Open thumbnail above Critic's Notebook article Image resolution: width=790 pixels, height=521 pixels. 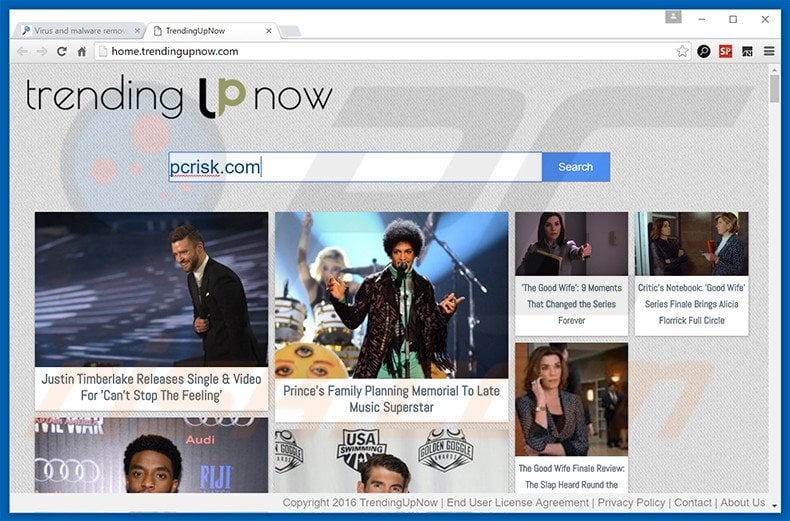pos(691,244)
